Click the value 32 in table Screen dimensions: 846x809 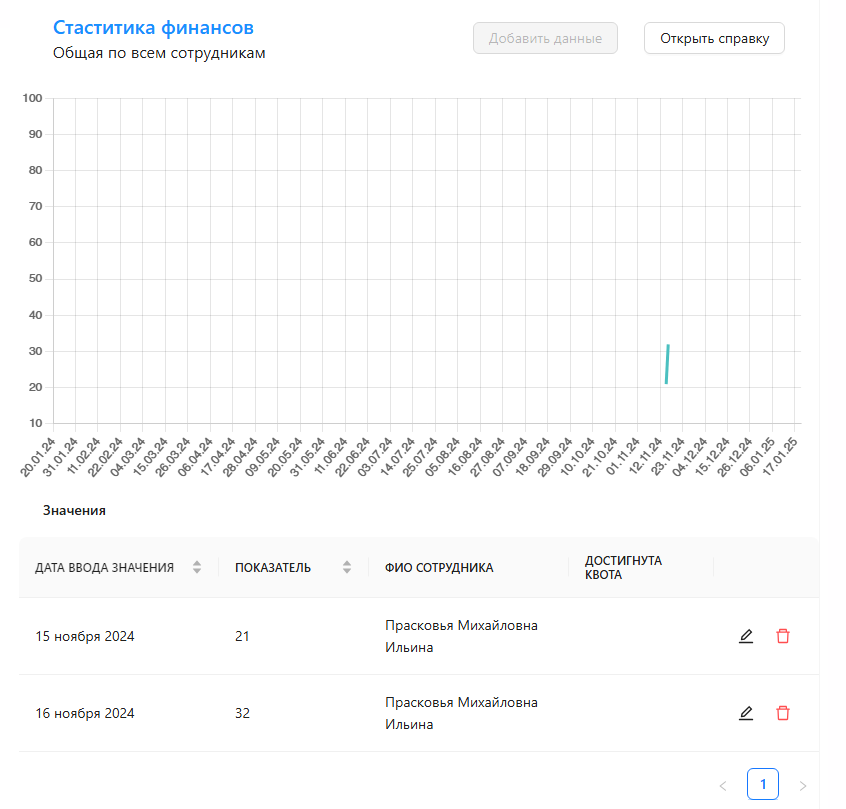(x=242, y=713)
